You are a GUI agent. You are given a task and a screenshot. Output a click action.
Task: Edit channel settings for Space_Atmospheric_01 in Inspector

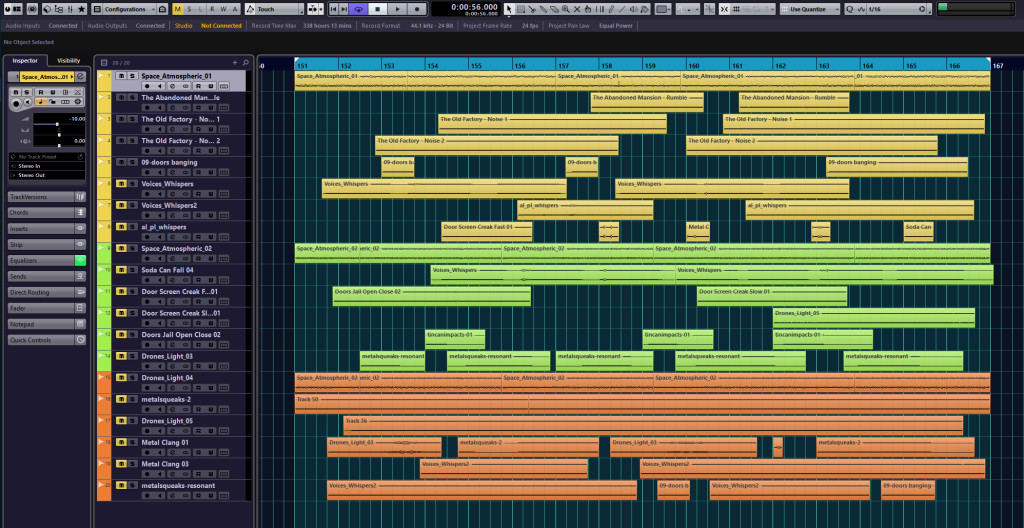[x=80, y=76]
